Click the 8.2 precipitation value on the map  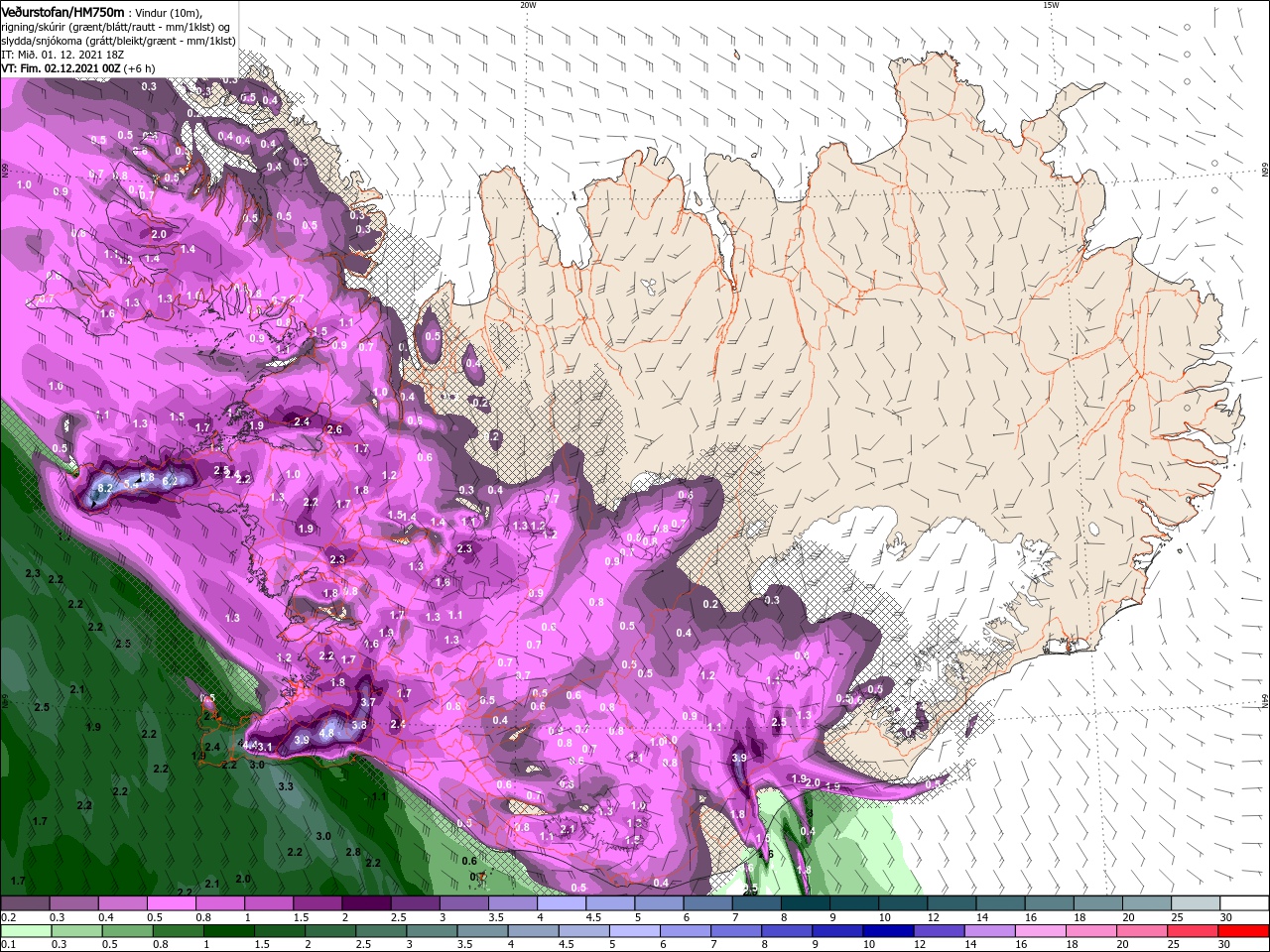105,488
